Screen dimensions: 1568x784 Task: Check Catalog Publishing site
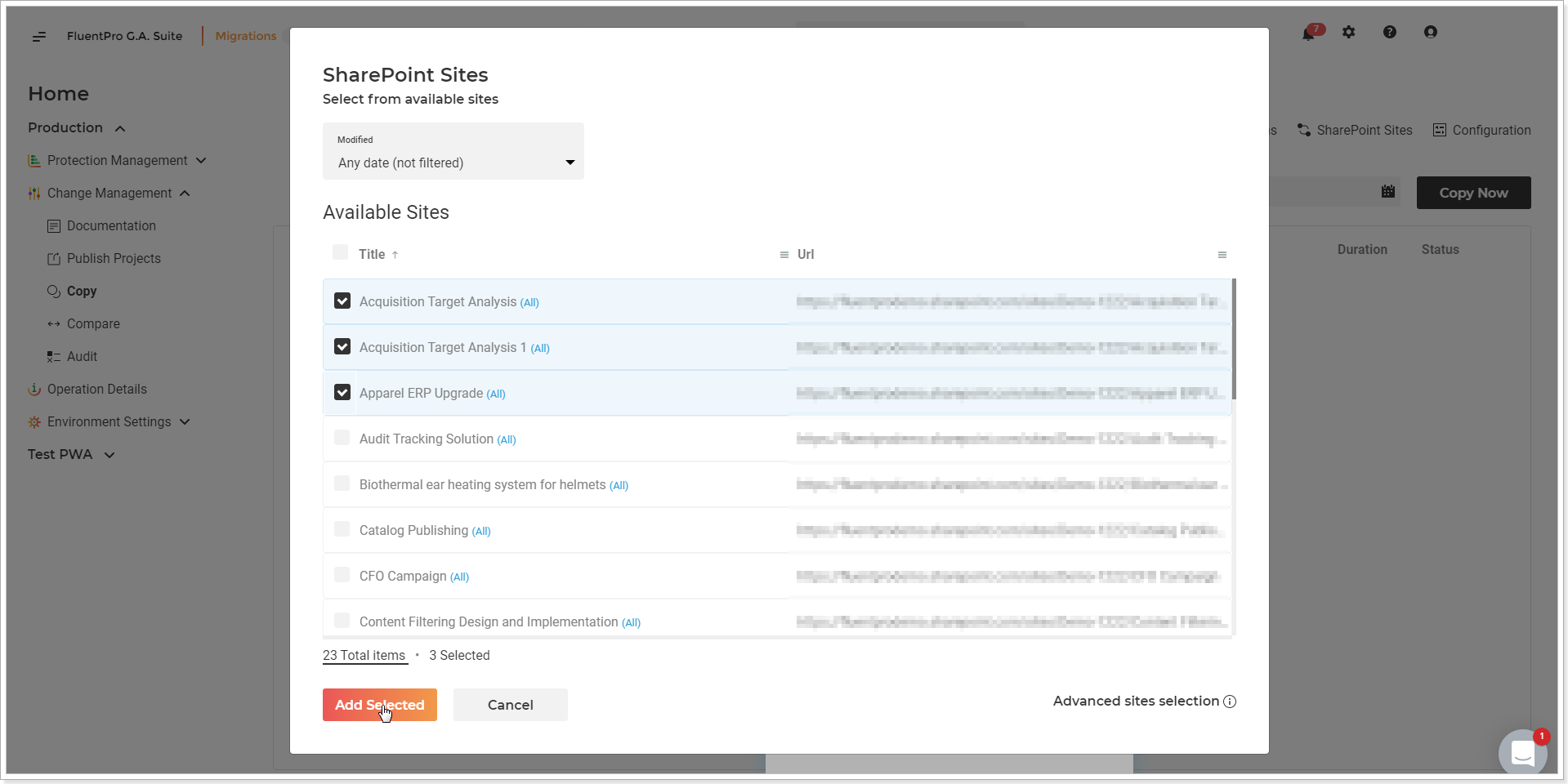(x=342, y=529)
